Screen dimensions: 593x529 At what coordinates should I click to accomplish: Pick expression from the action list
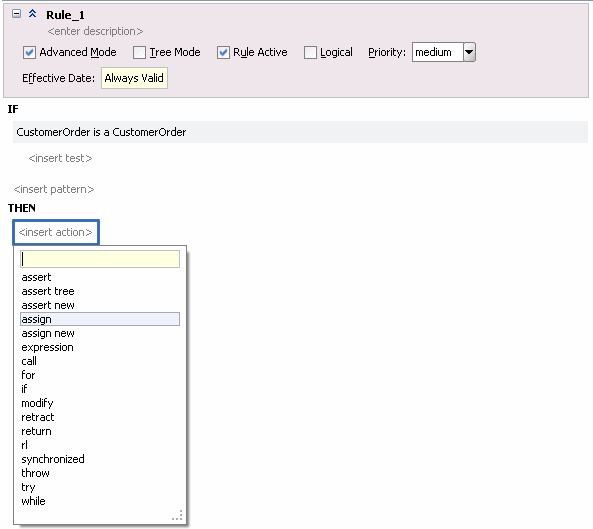point(100,347)
